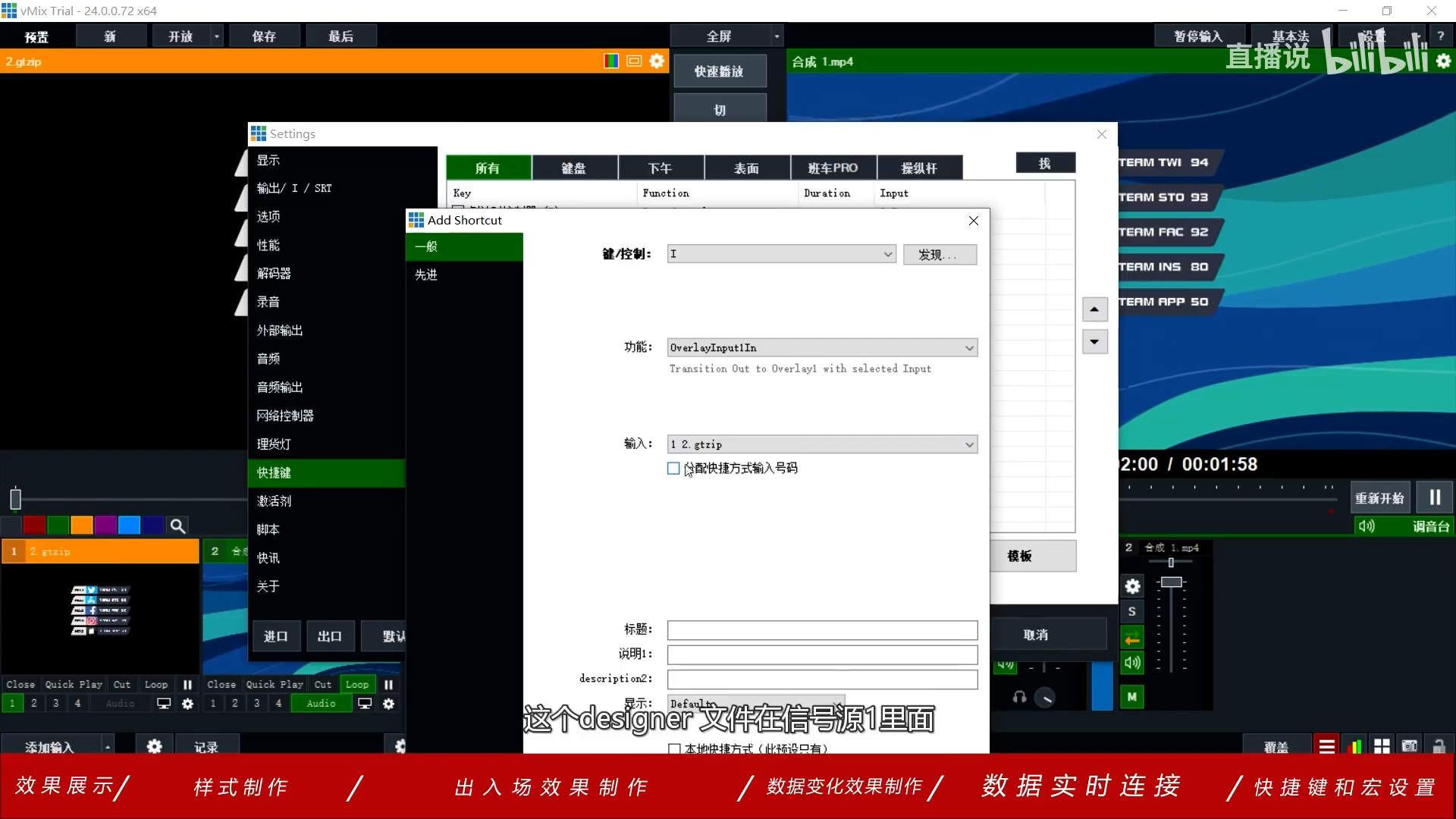The width and height of the screenshot is (1456, 819).
Task: Click the search magnifier icon near color swatches
Action: click(177, 526)
